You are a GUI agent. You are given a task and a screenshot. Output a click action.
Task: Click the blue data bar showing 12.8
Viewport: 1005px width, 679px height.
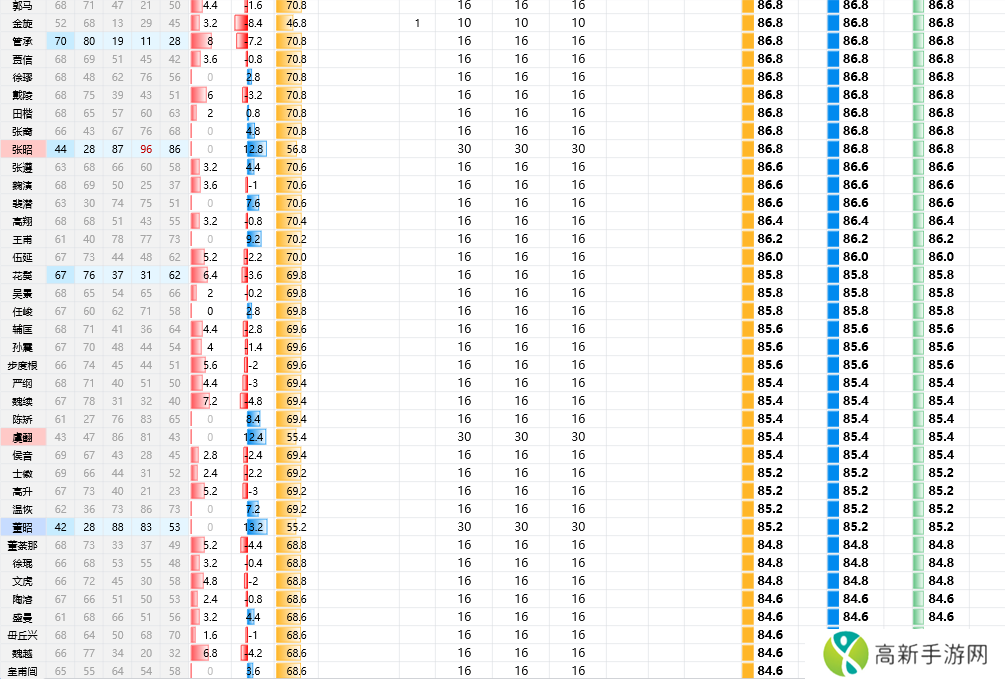[x=255, y=149]
